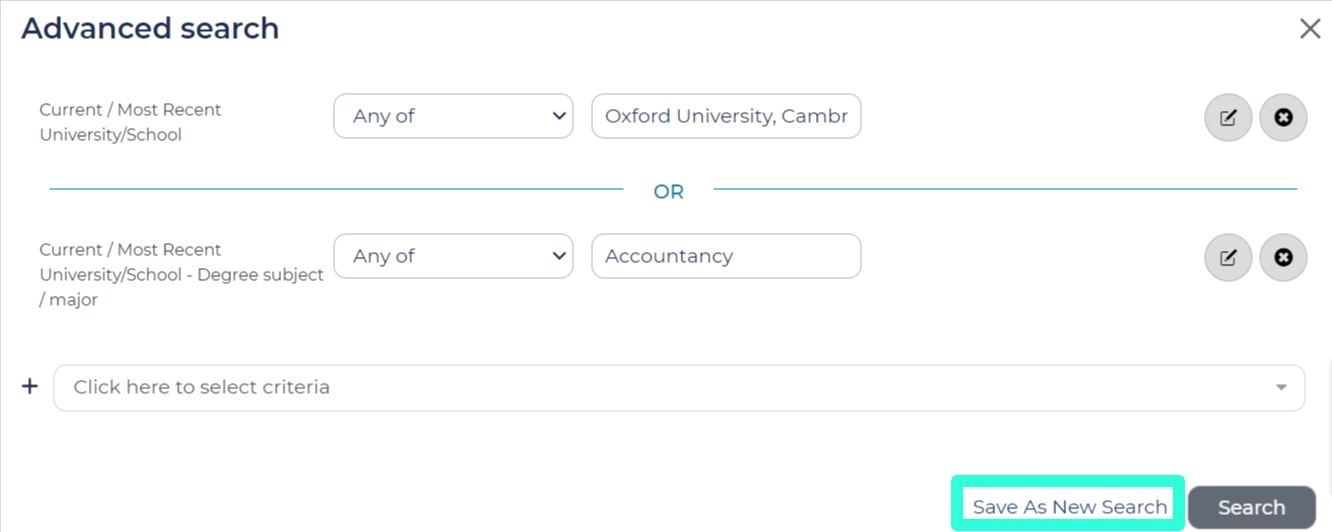Run the Search button
The image size is (1332, 532).
click(x=1251, y=508)
